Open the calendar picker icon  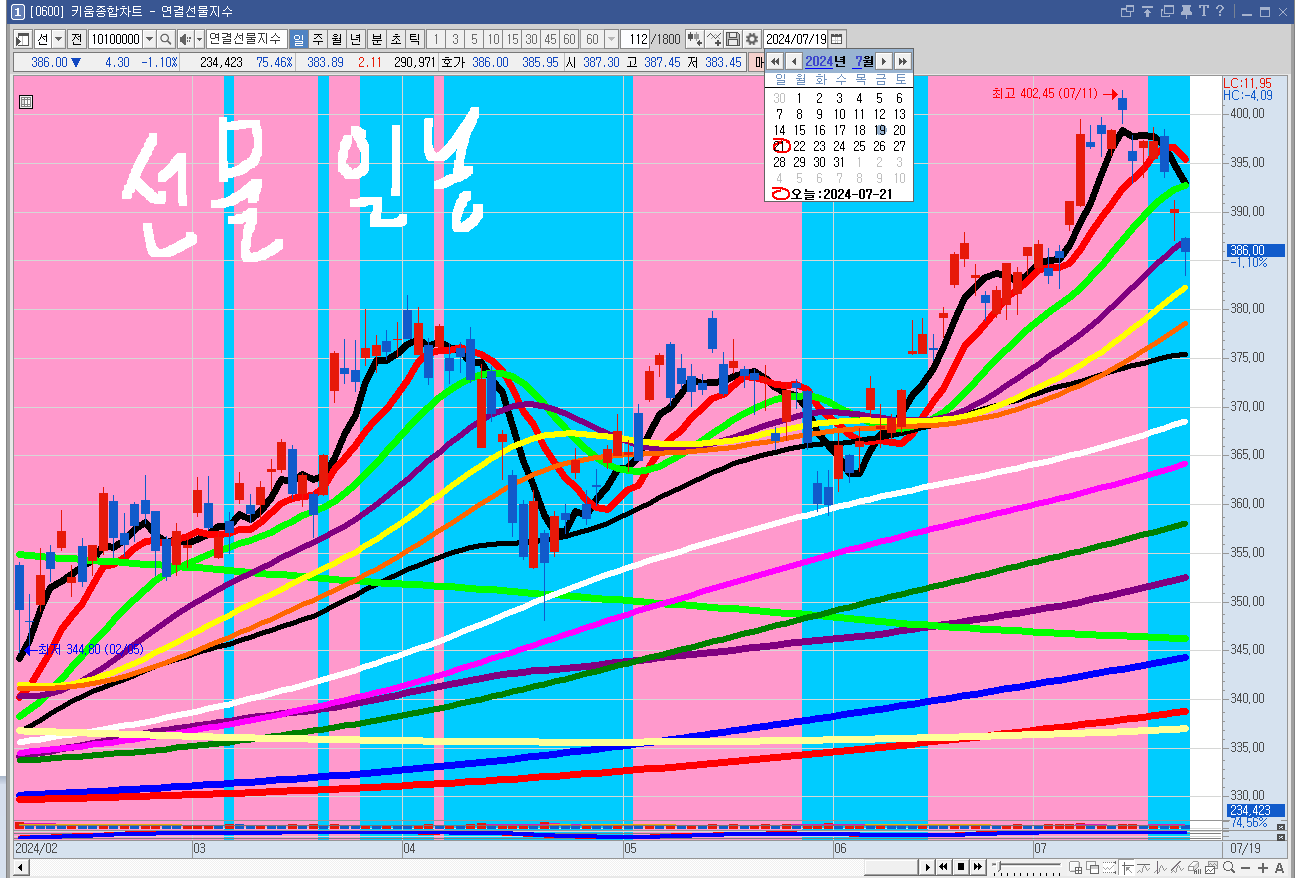[837, 39]
